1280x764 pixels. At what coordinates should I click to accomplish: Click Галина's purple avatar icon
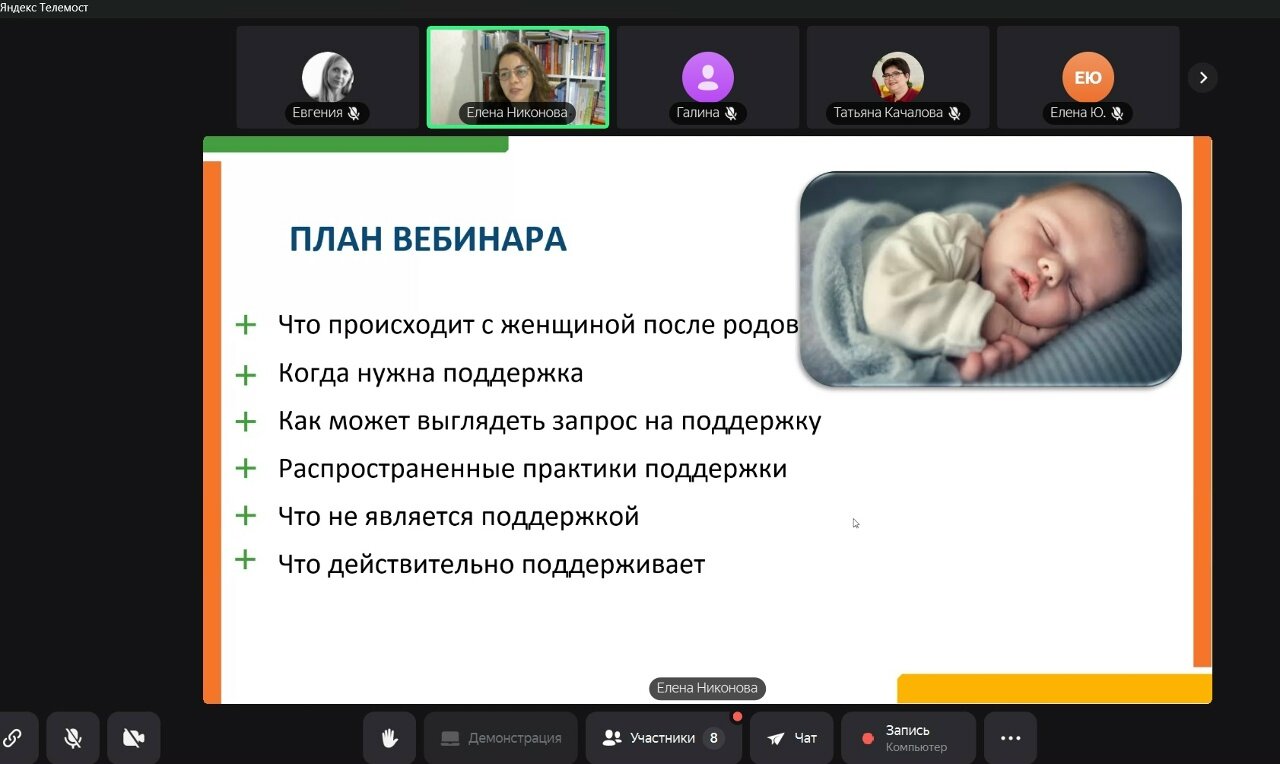point(708,77)
